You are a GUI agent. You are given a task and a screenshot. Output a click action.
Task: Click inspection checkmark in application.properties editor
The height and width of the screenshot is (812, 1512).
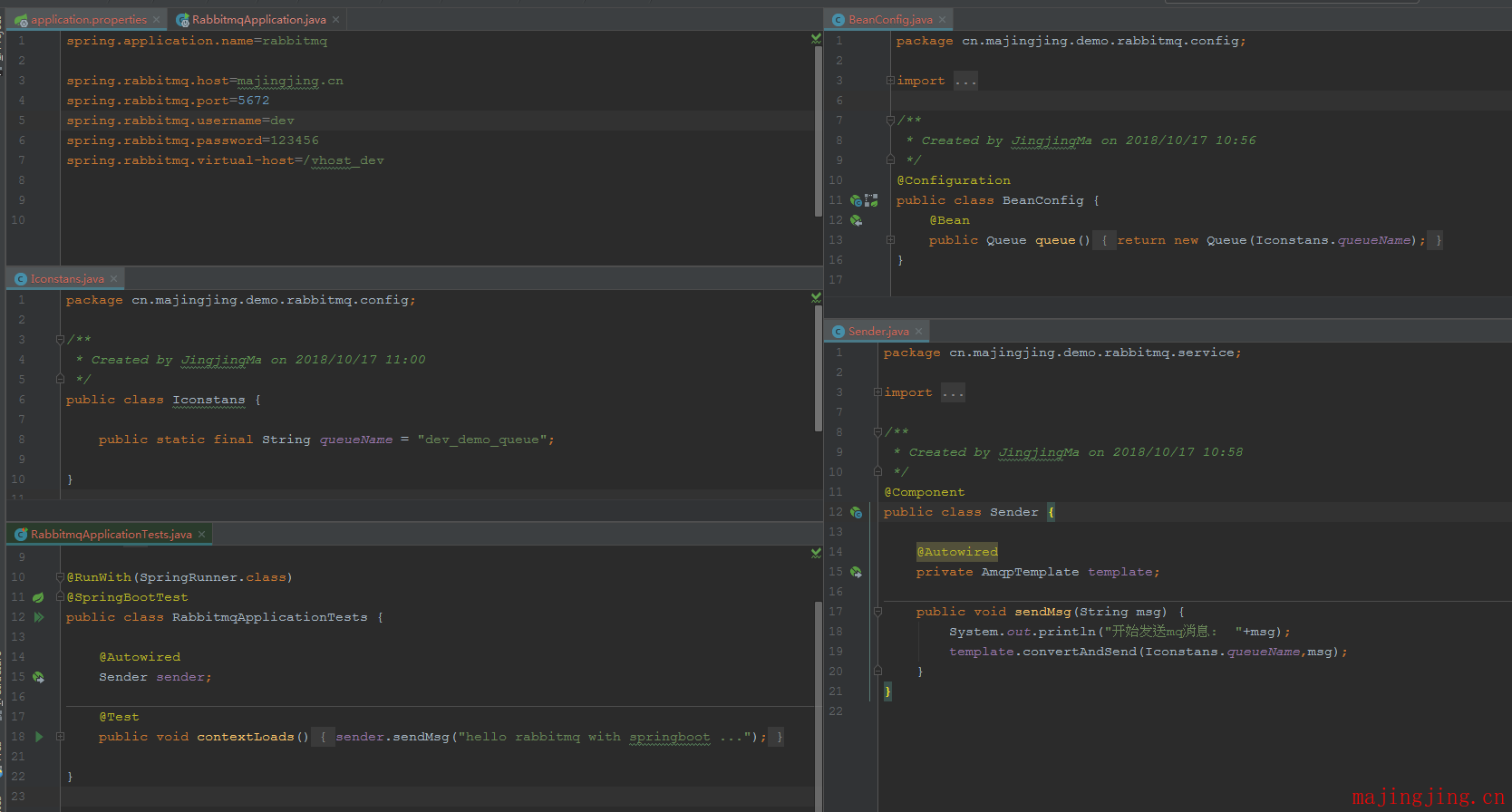click(x=816, y=39)
